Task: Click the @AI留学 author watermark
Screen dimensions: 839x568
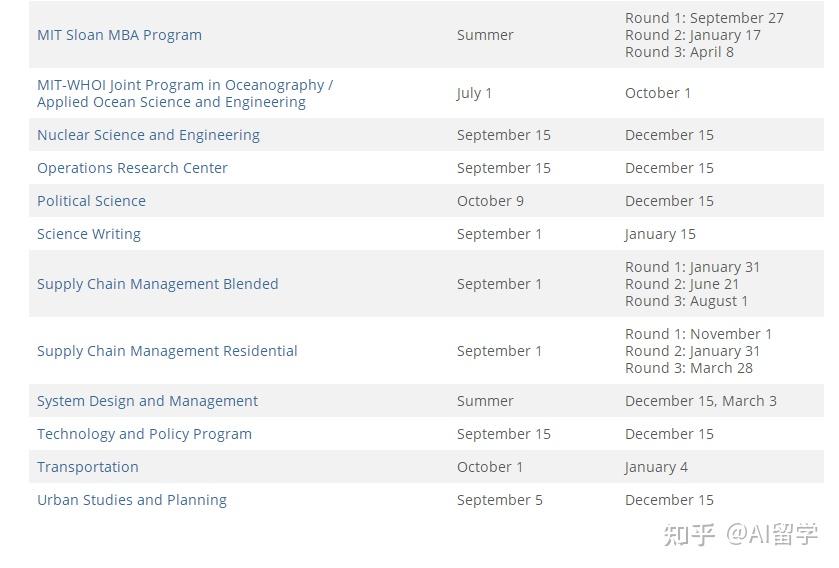Action: click(x=771, y=534)
